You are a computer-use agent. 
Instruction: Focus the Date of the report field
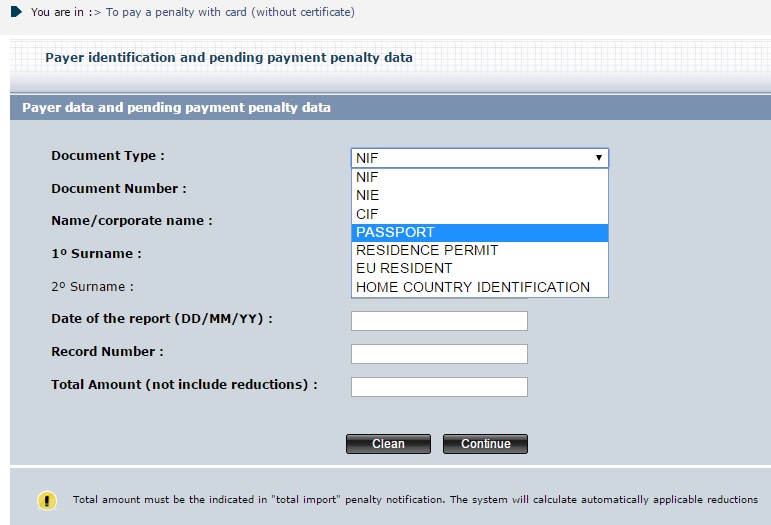[439, 321]
